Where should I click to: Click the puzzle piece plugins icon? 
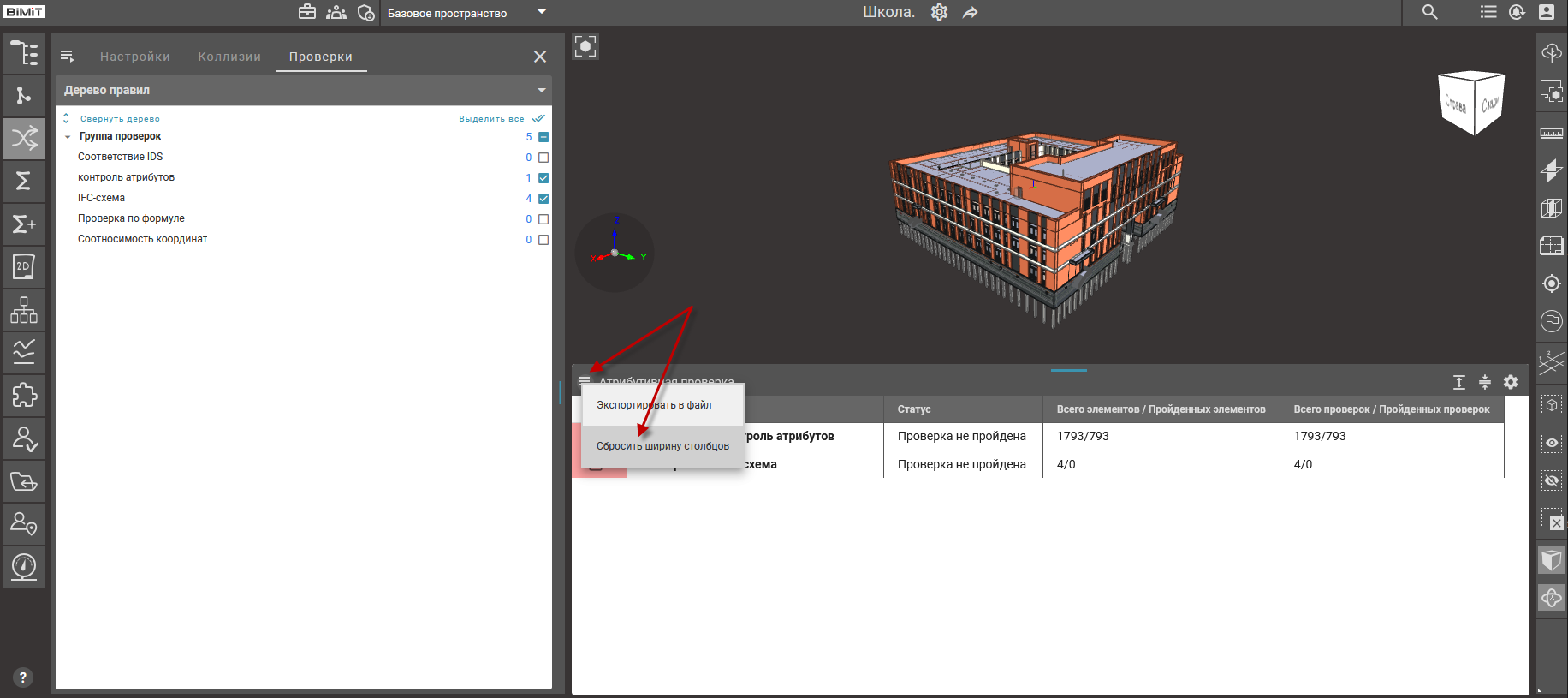(24, 395)
